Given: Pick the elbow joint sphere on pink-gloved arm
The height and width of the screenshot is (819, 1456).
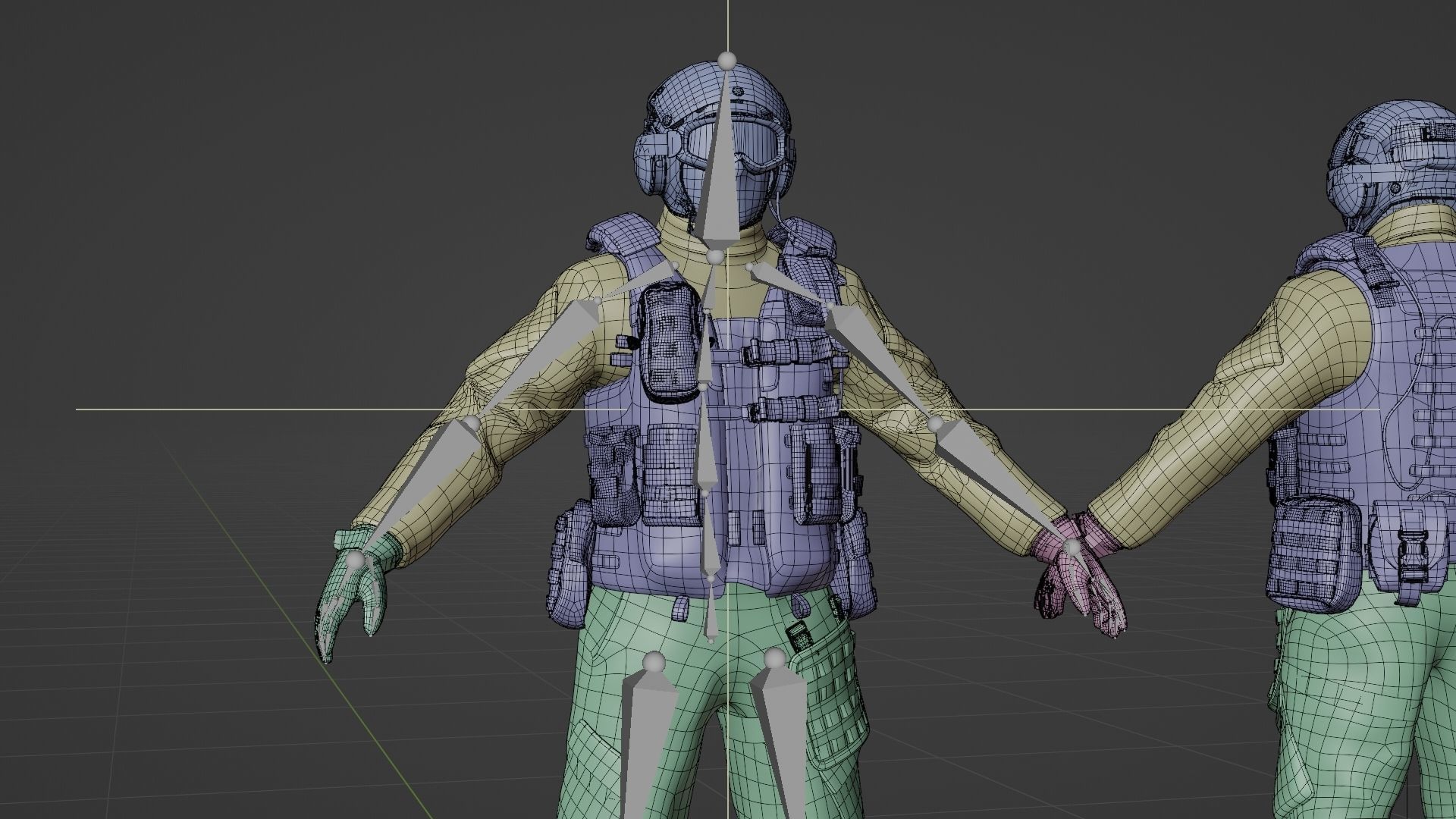Looking at the screenshot, I should 936,423.
